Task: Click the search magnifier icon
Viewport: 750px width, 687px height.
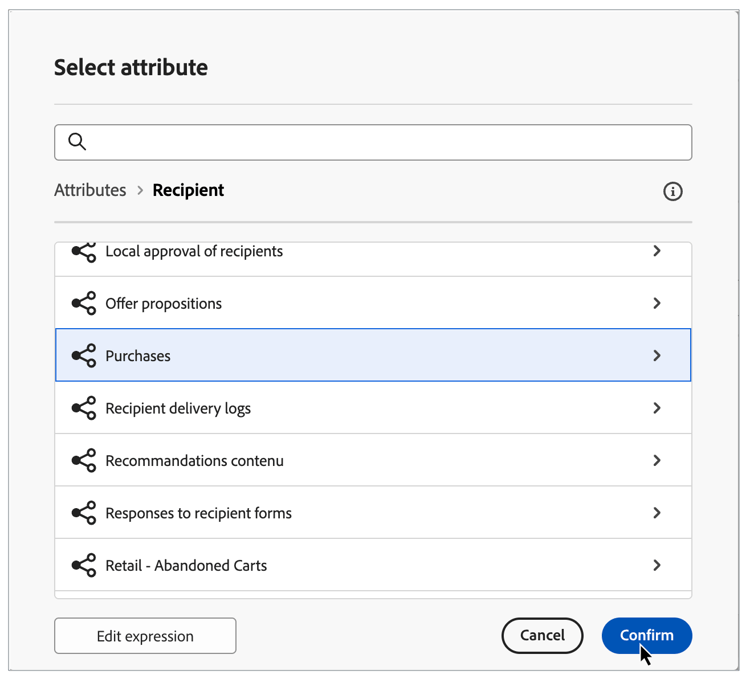Action: pyautogui.click(x=77, y=142)
